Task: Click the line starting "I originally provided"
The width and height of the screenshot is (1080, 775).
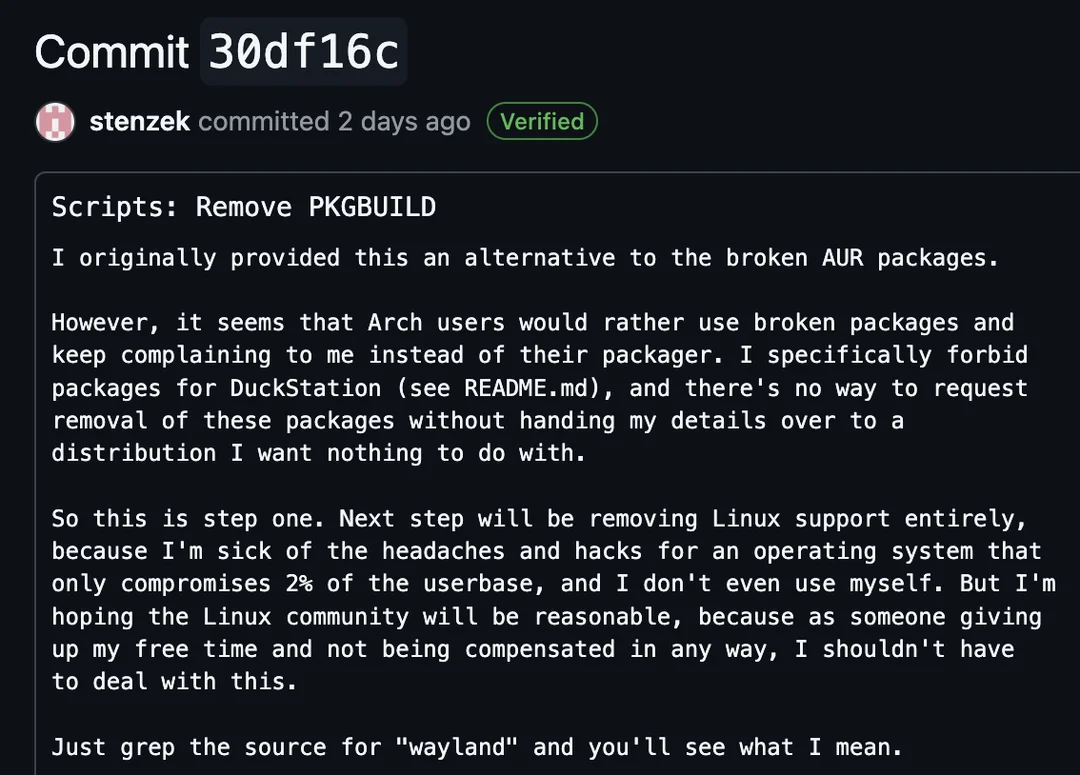Action: click(x=524, y=257)
